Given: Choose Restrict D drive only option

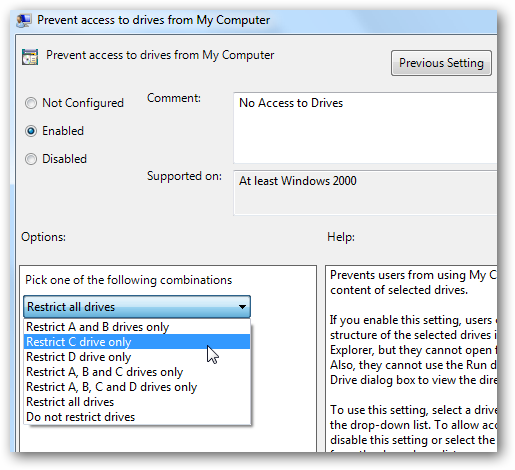Looking at the screenshot, I should [x=137, y=357].
